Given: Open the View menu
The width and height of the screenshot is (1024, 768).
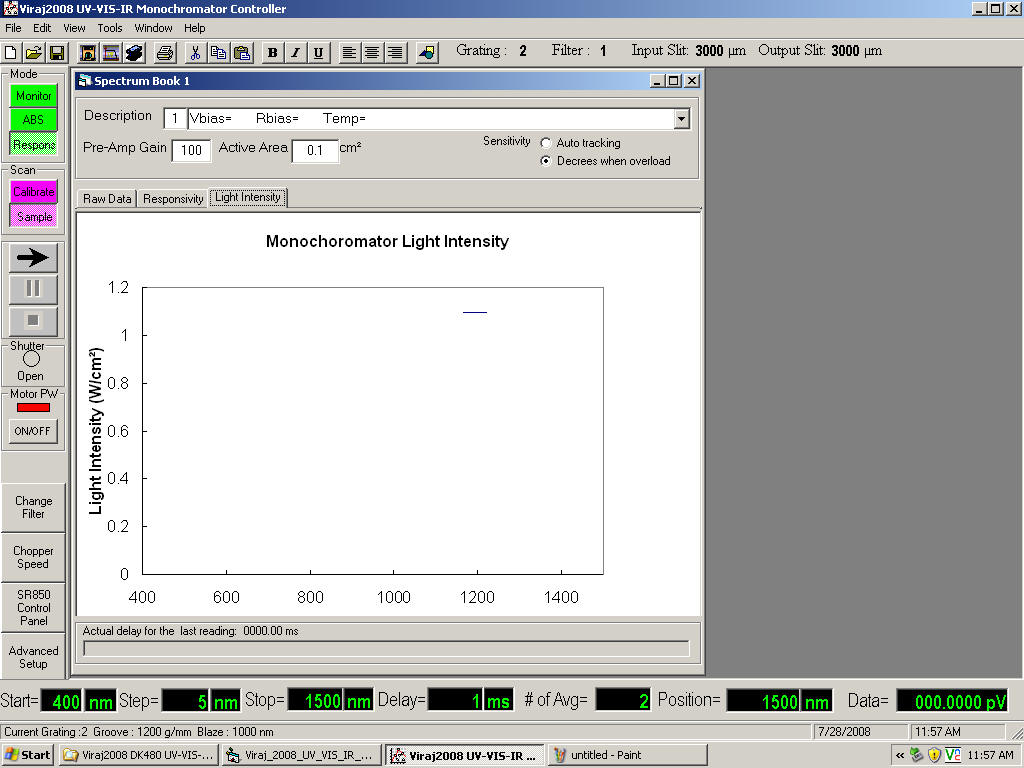Looking at the screenshot, I should click(74, 28).
